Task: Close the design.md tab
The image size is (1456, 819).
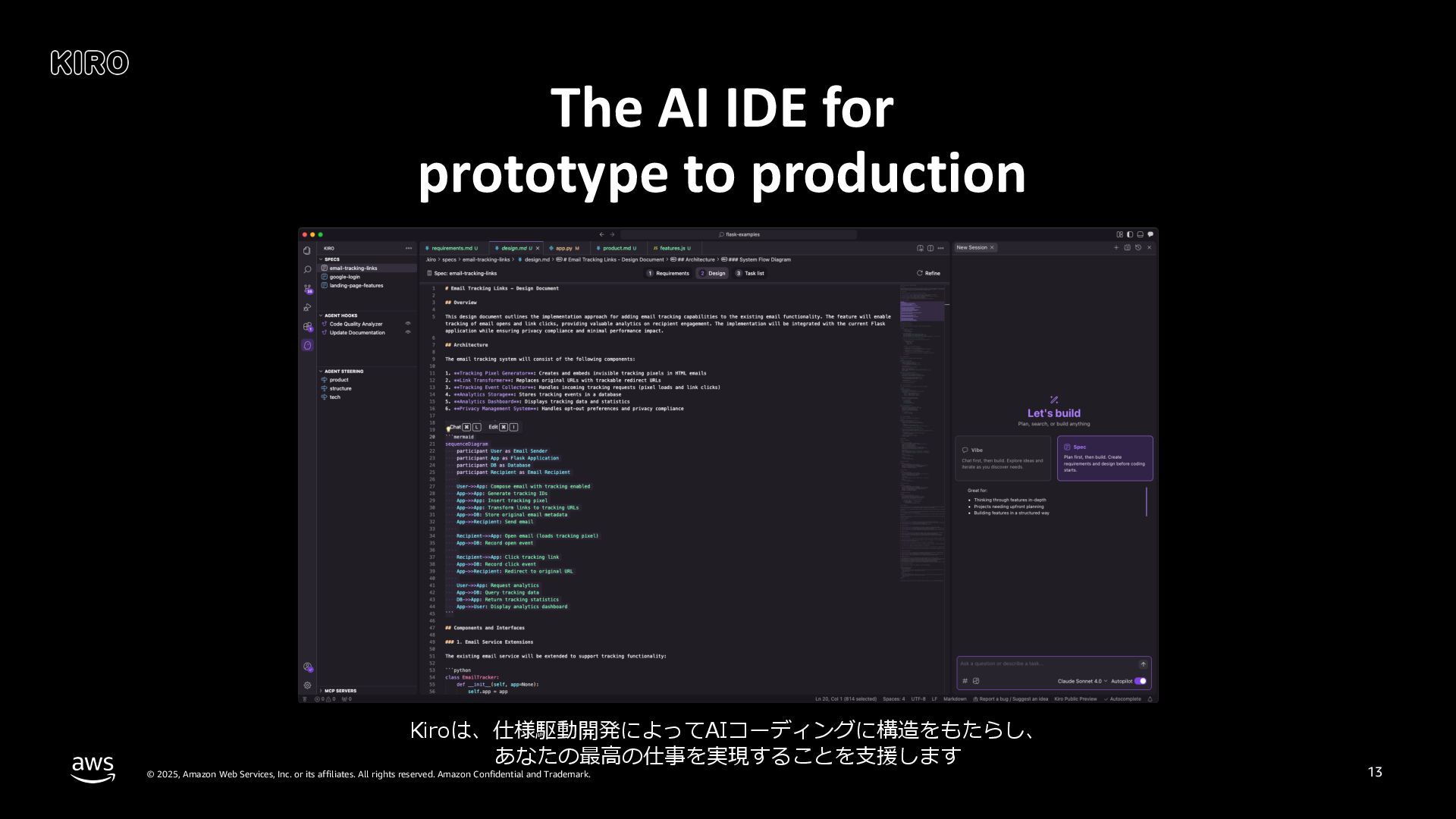Action: pyautogui.click(x=538, y=248)
